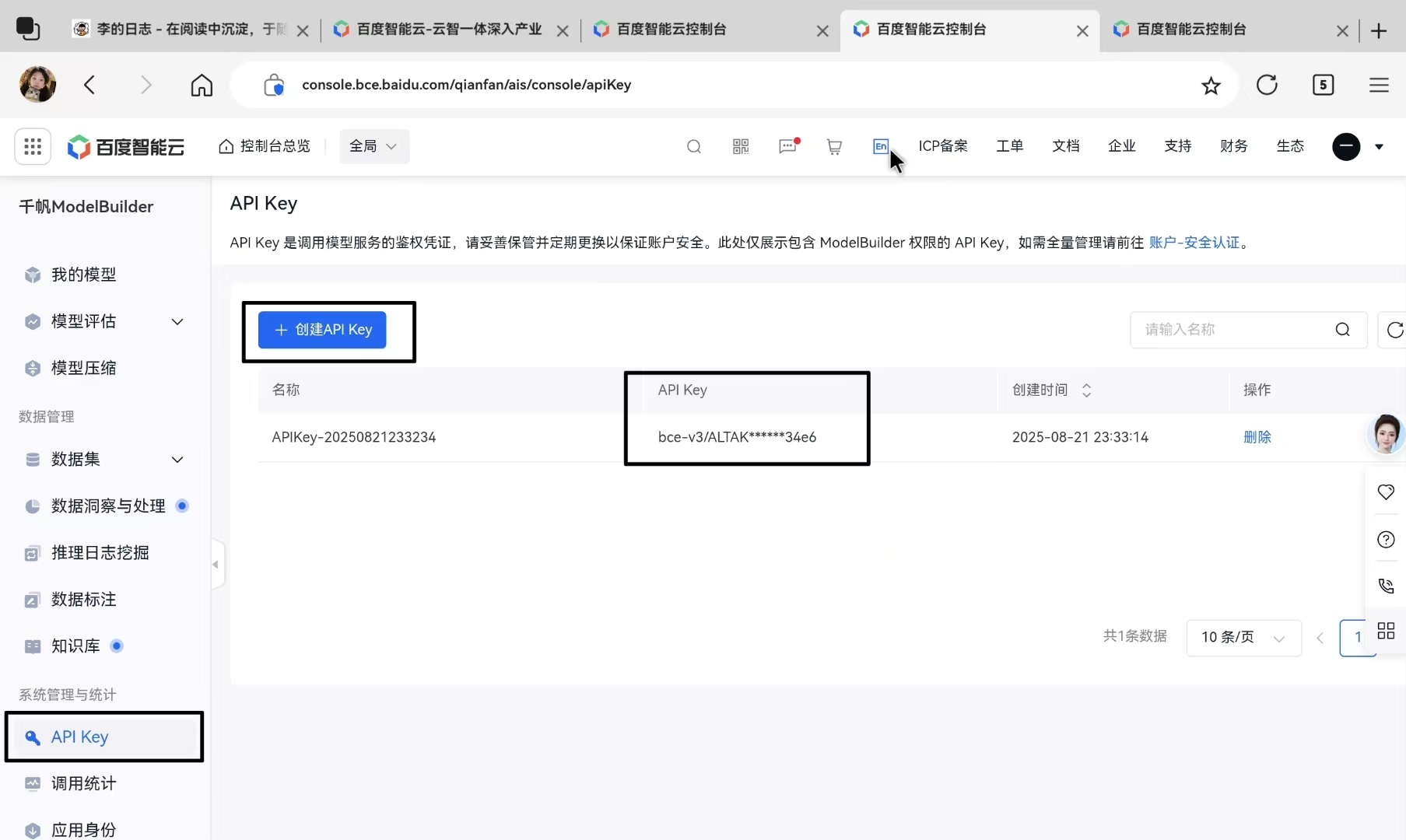Screen dimensions: 1406x840
Task: Click the 创建API Key button
Action: click(x=322, y=330)
